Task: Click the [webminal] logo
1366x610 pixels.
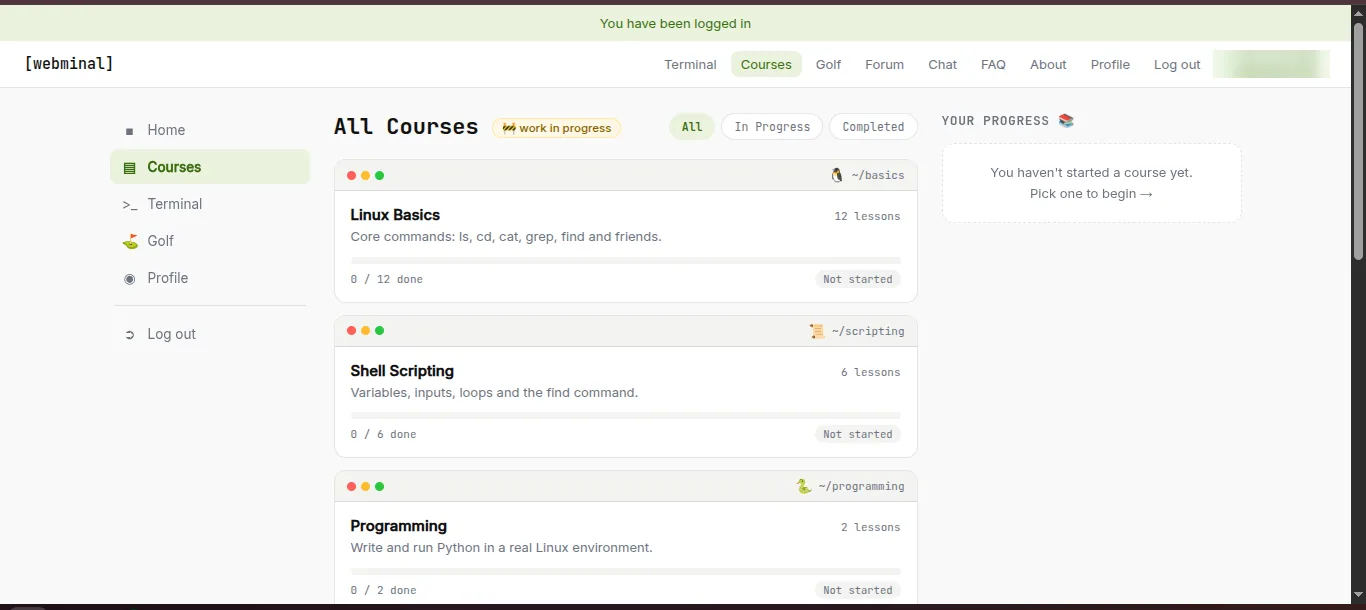Action: point(69,63)
